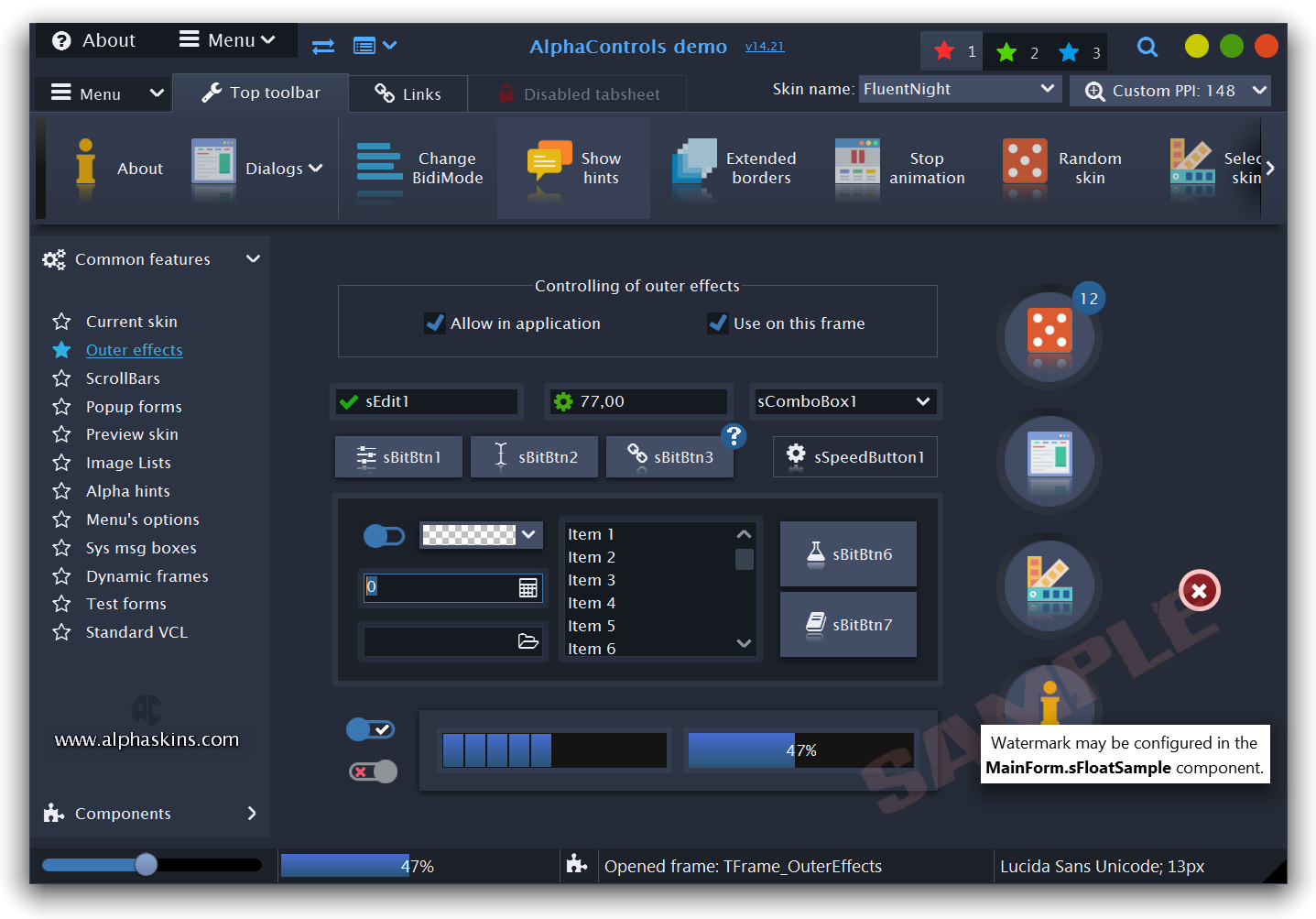
Task: Click the sBitBtn6 button
Action: pyautogui.click(x=848, y=554)
